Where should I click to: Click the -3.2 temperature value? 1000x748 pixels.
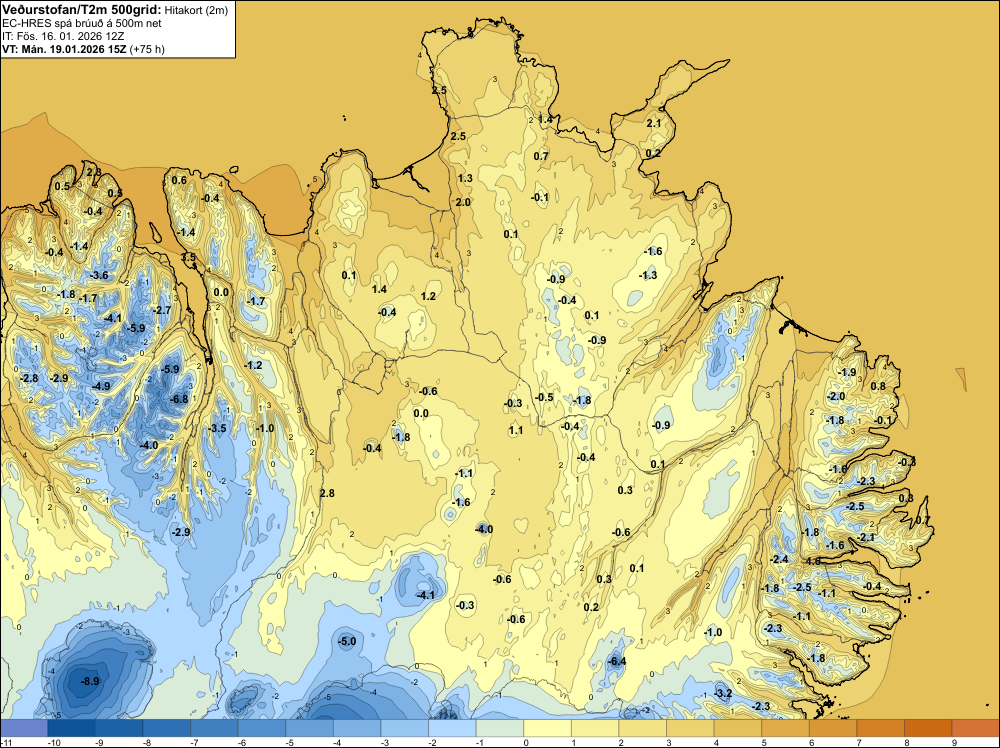(723, 693)
